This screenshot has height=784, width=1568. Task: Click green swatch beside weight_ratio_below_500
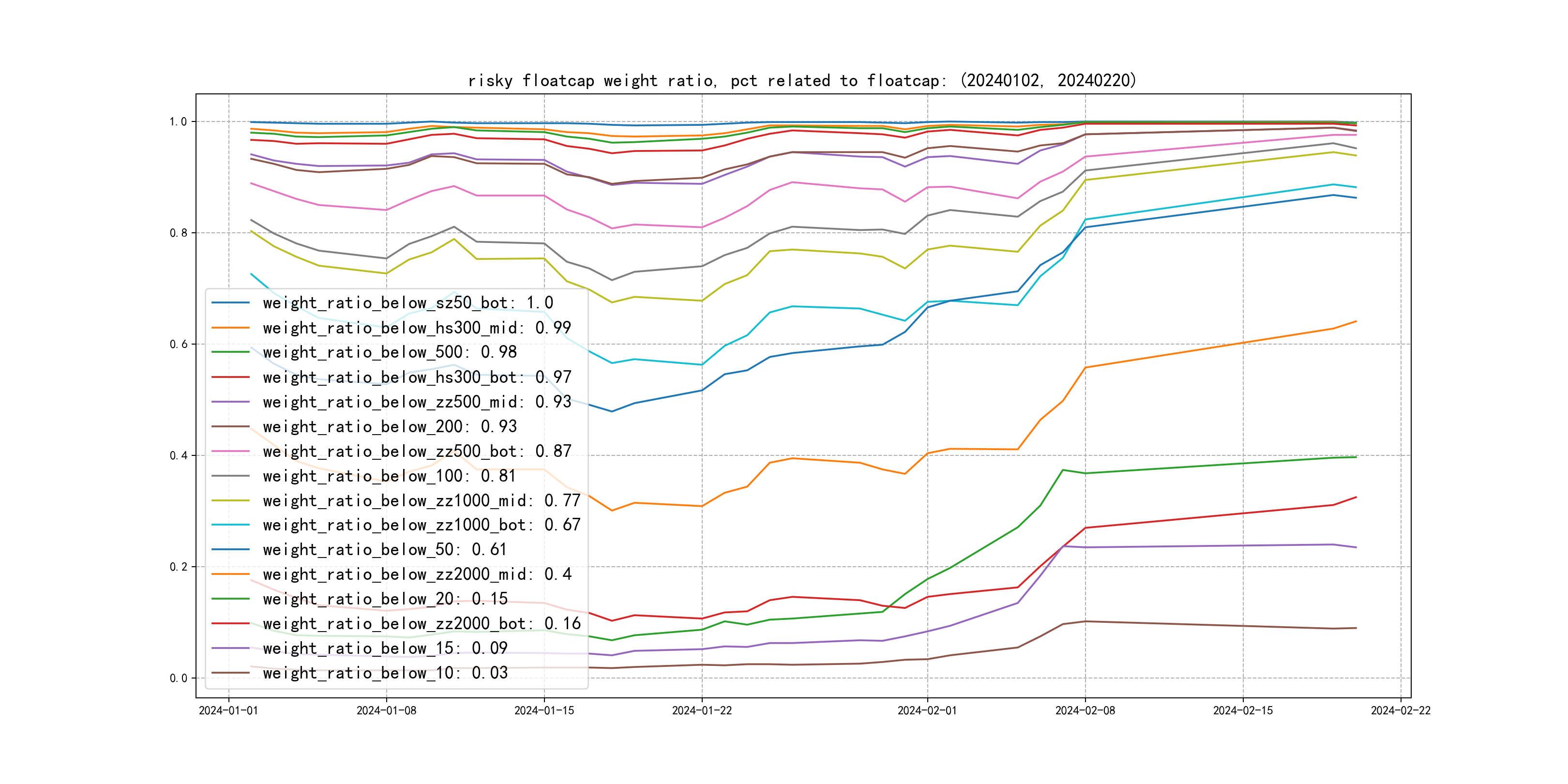(x=230, y=352)
